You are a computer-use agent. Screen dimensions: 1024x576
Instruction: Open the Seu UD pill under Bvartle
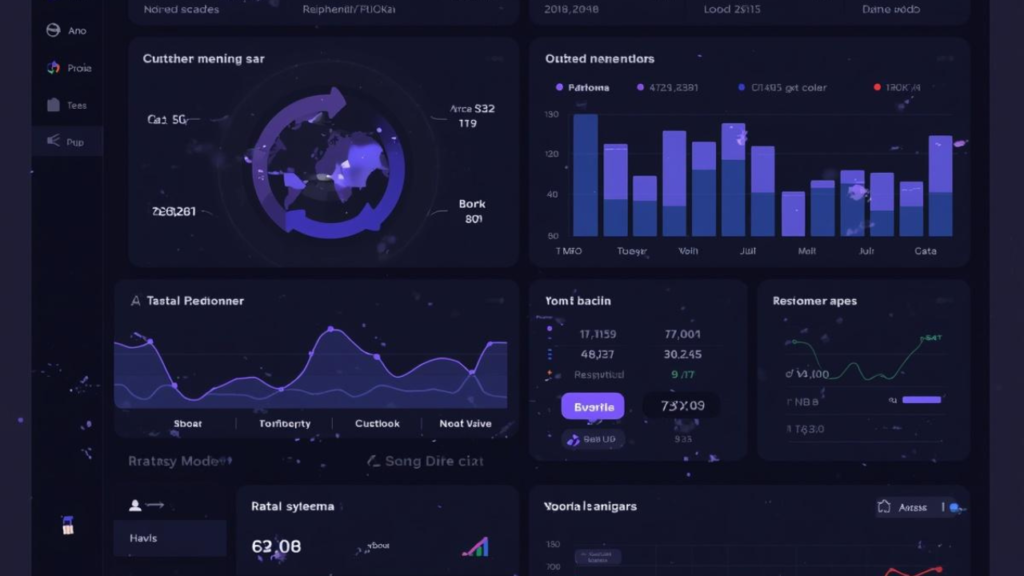click(x=593, y=438)
